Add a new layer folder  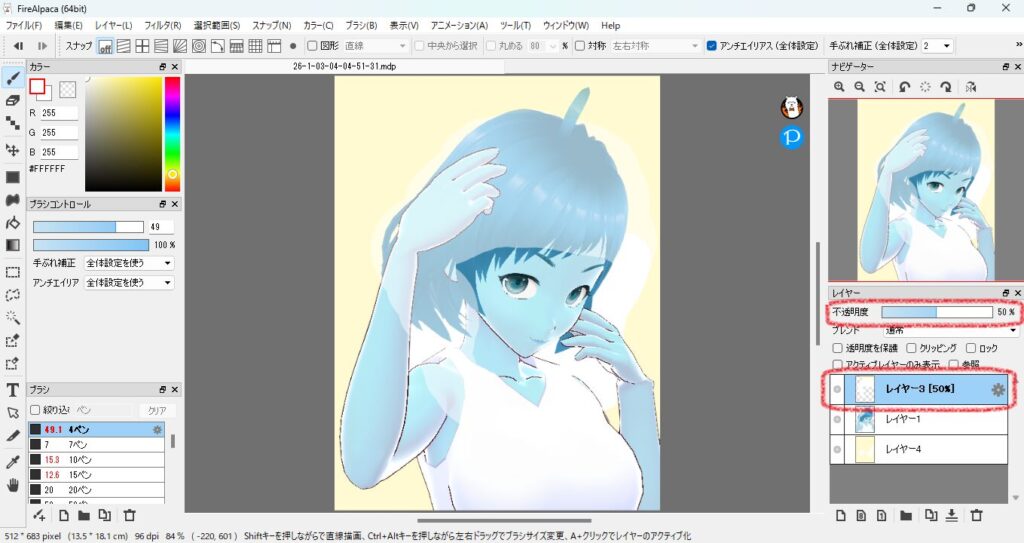906,516
